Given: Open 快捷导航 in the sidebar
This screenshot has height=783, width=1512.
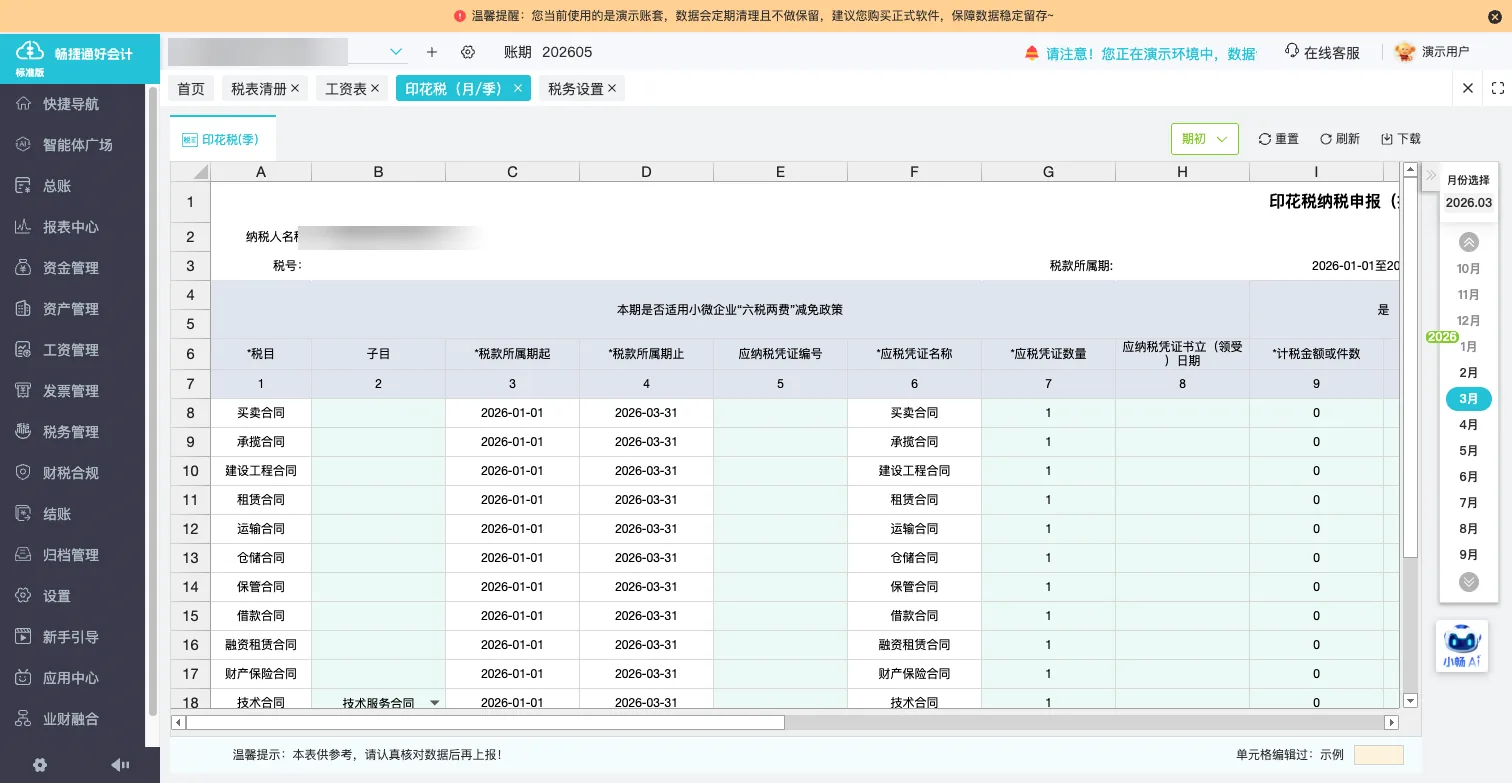Looking at the screenshot, I should point(71,104).
